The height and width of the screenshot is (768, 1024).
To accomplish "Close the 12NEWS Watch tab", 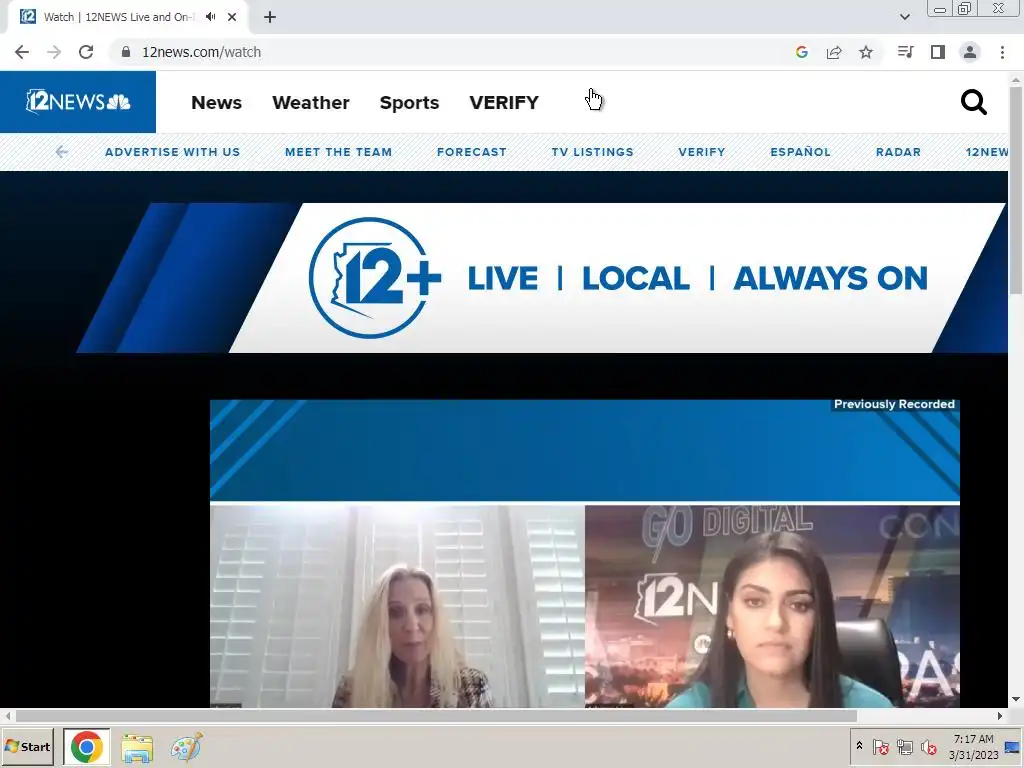I will point(232,17).
